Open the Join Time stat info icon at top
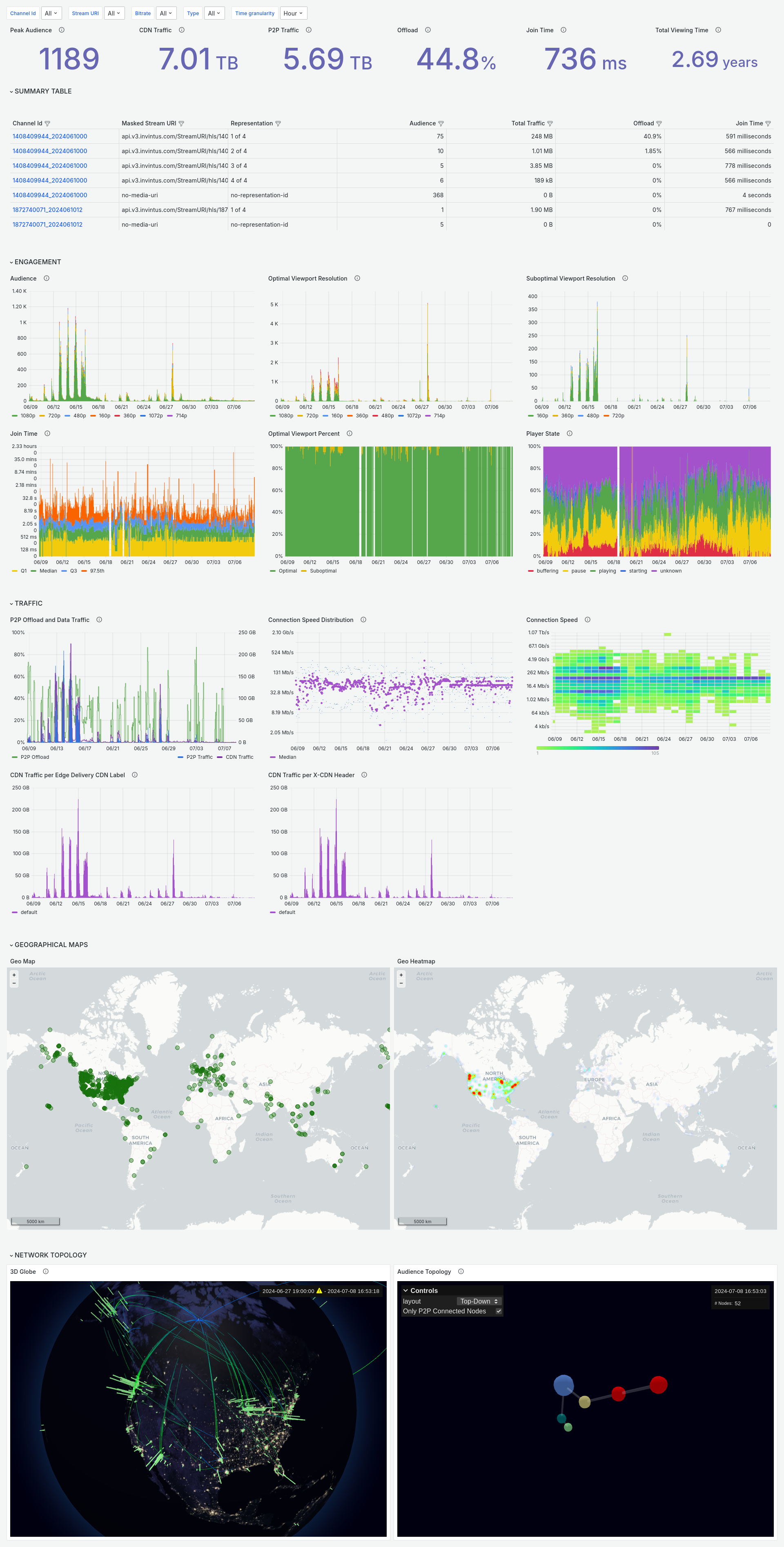 [563, 30]
